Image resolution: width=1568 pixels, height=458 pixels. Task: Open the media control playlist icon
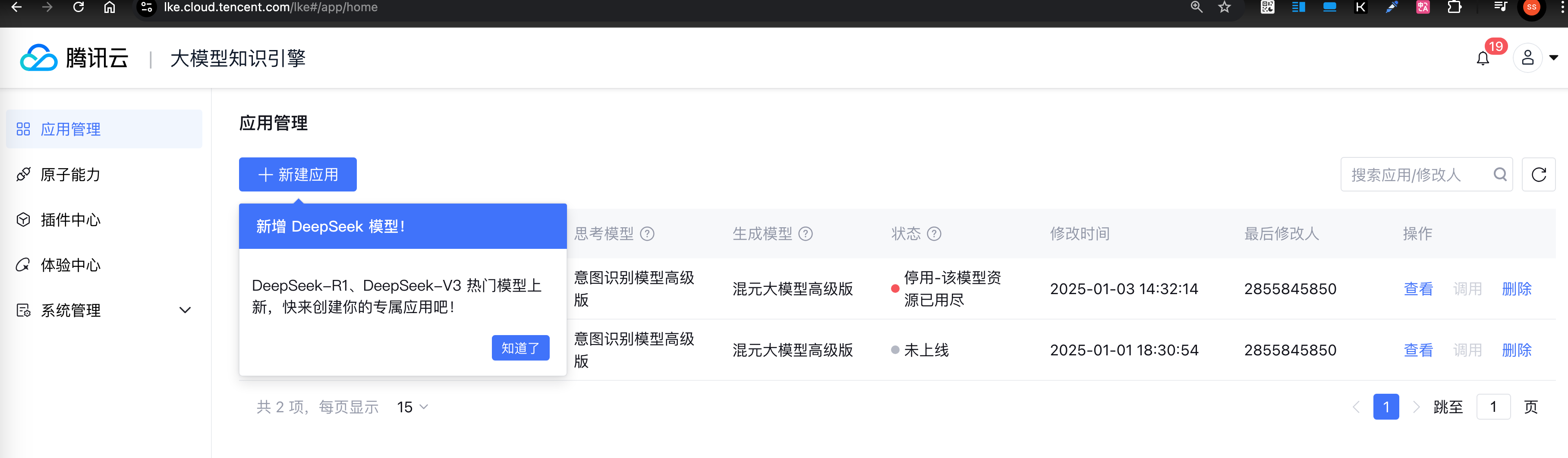[x=1500, y=7]
